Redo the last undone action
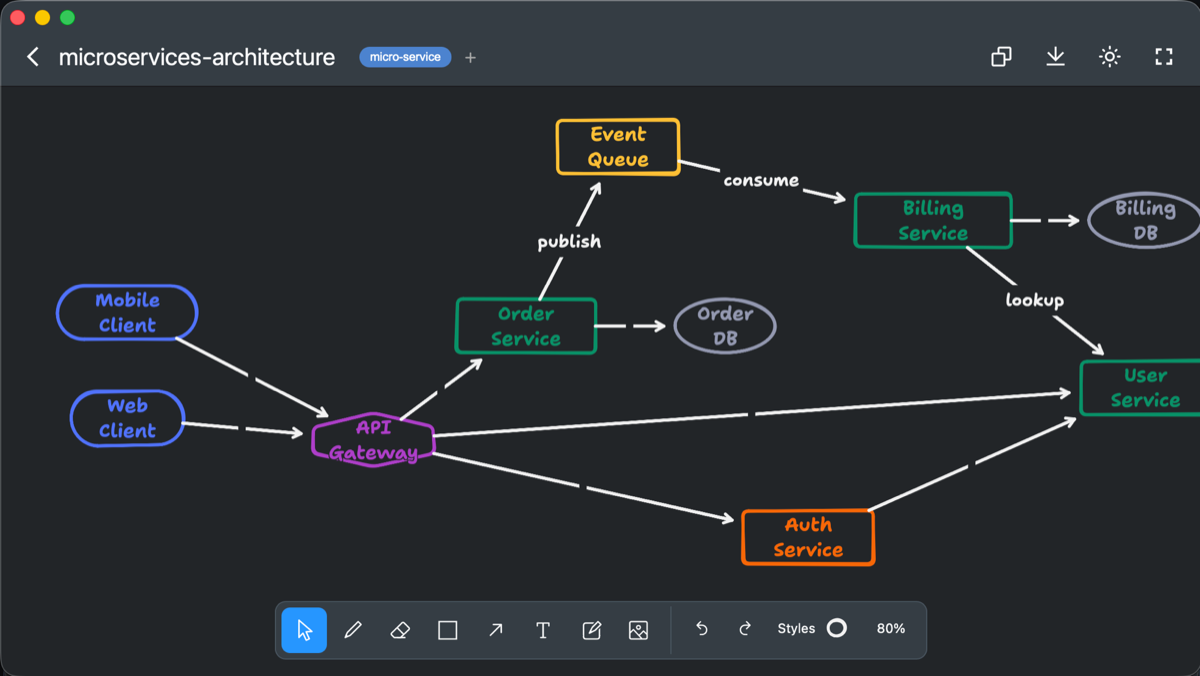Image resolution: width=1200 pixels, height=676 pixels. [745, 629]
